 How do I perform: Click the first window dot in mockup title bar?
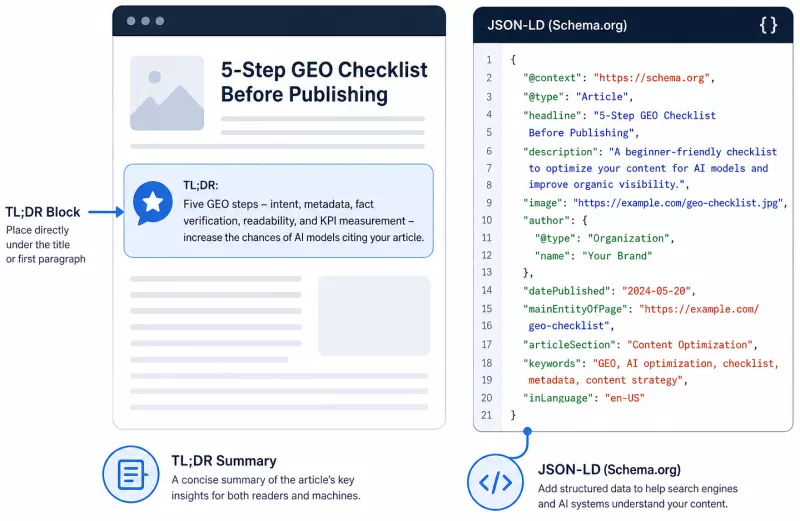131,21
